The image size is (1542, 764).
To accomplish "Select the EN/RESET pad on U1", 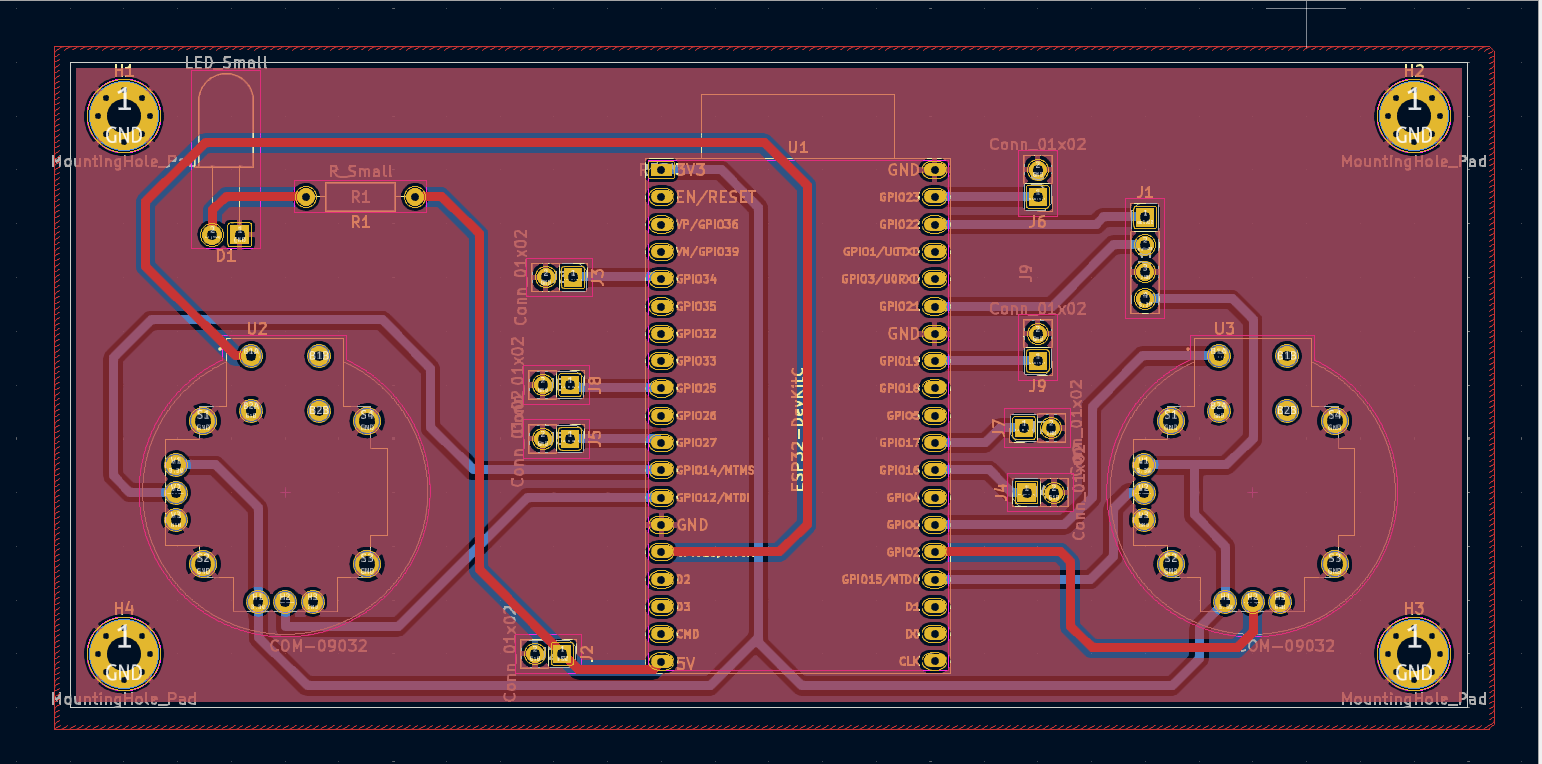I will point(661,197).
